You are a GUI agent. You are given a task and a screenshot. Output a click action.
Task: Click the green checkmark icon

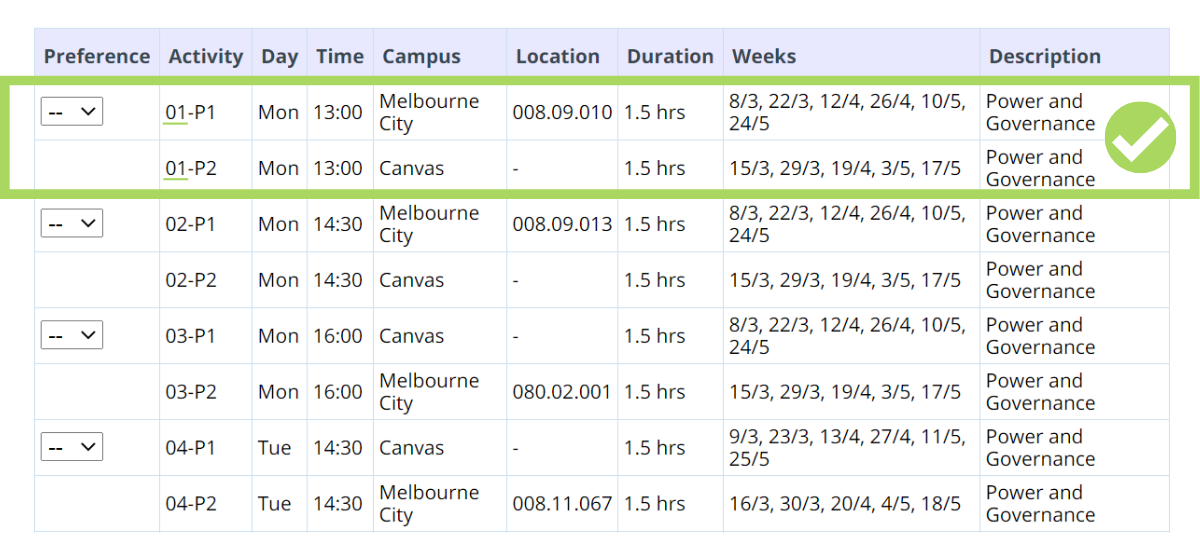click(x=1140, y=139)
